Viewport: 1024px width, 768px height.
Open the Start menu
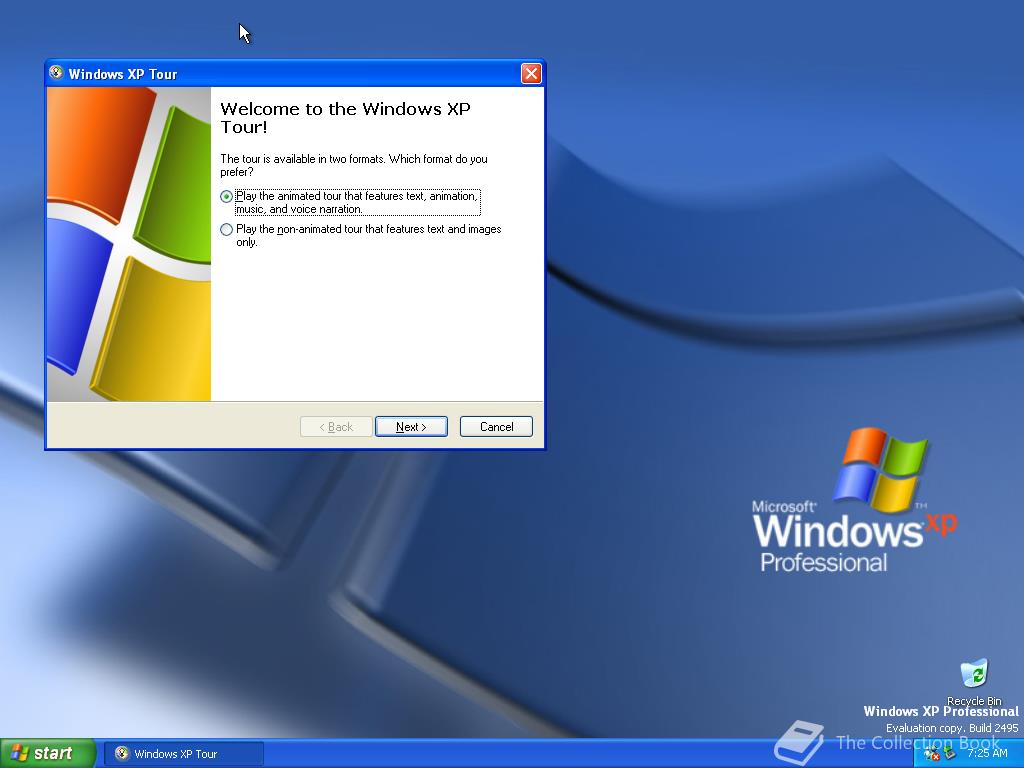[x=47, y=754]
